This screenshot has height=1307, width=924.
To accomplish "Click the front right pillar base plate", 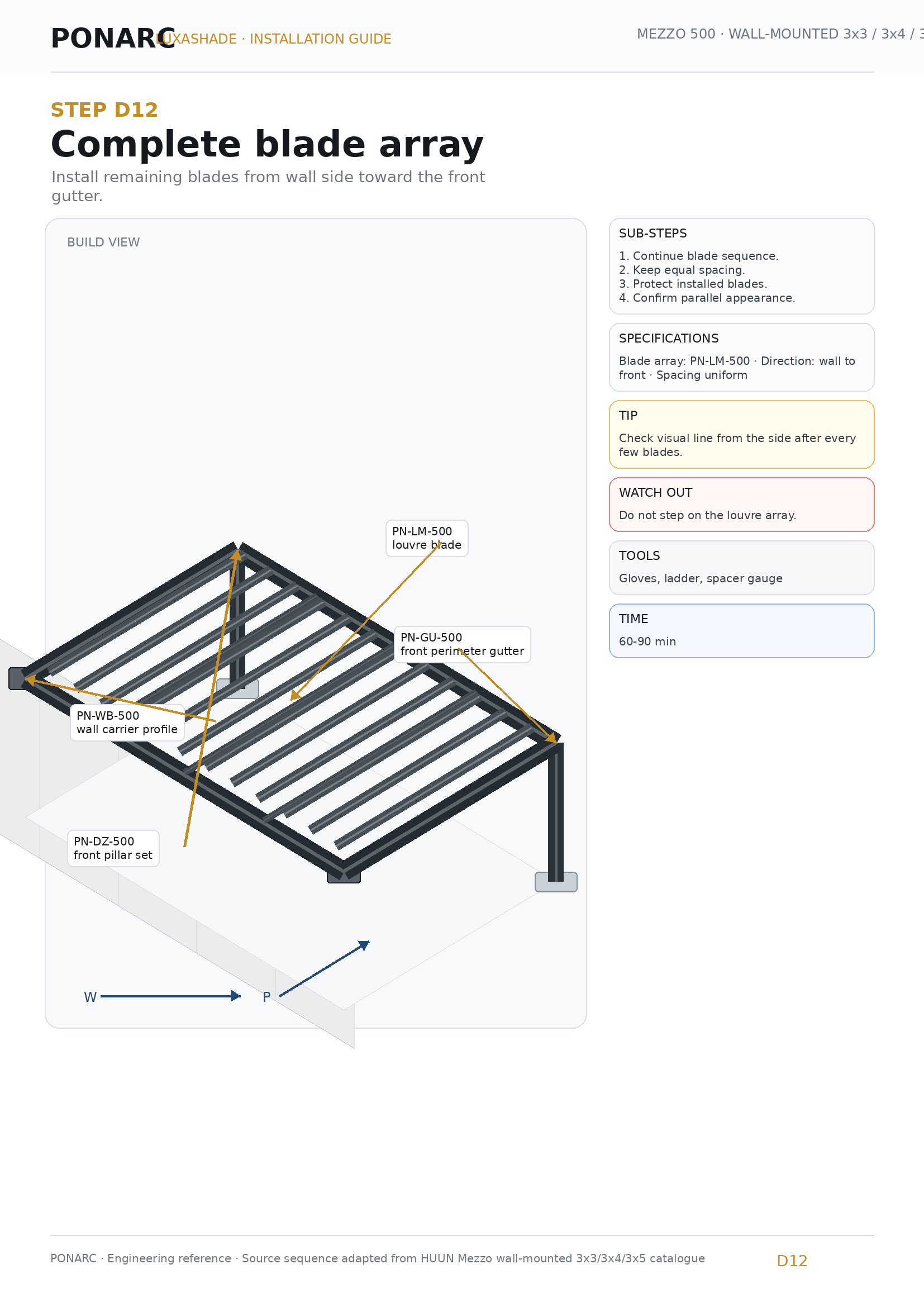I will tap(556, 882).
